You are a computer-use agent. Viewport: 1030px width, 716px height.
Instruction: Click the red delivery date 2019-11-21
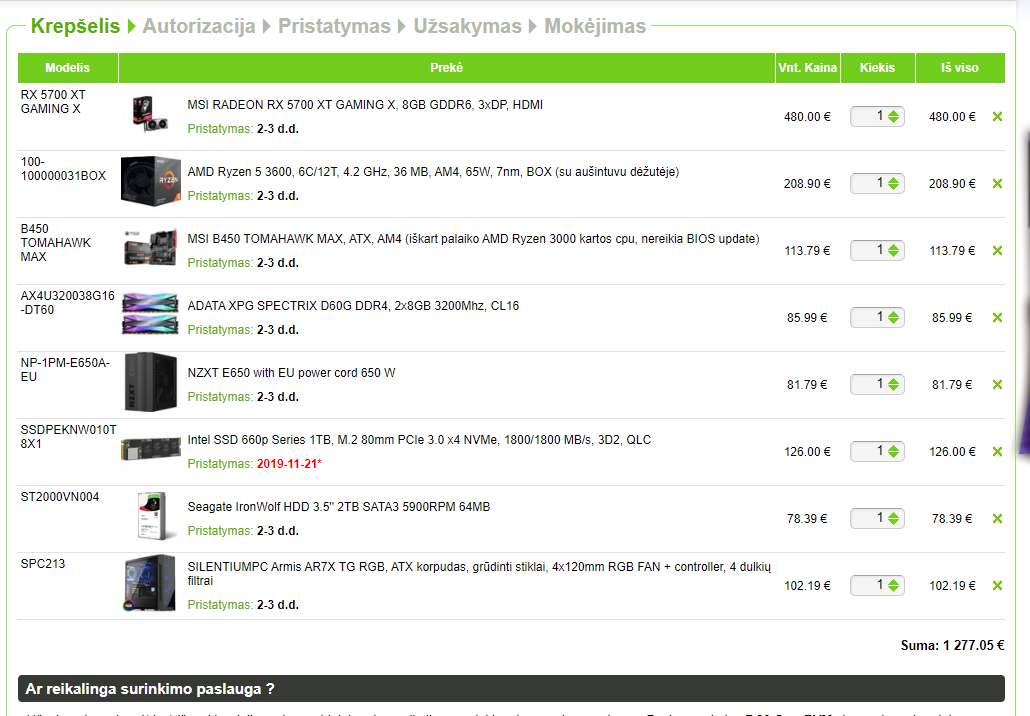click(289, 464)
